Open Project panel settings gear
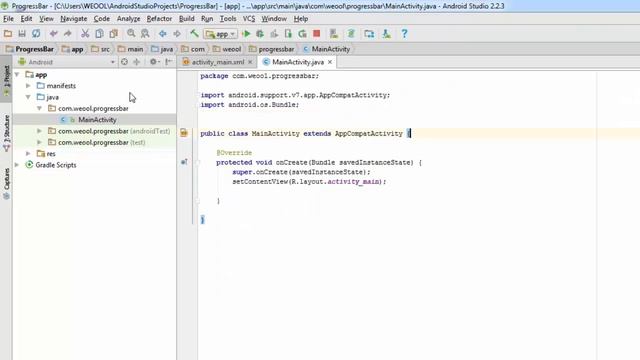Screen dimensions: 640x360 [154, 62]
